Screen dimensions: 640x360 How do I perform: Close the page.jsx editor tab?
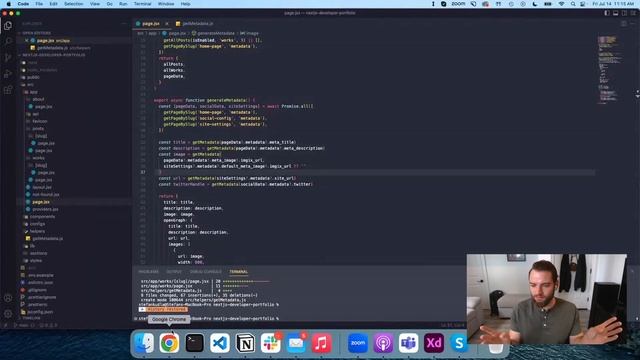[x=167, y=24]
